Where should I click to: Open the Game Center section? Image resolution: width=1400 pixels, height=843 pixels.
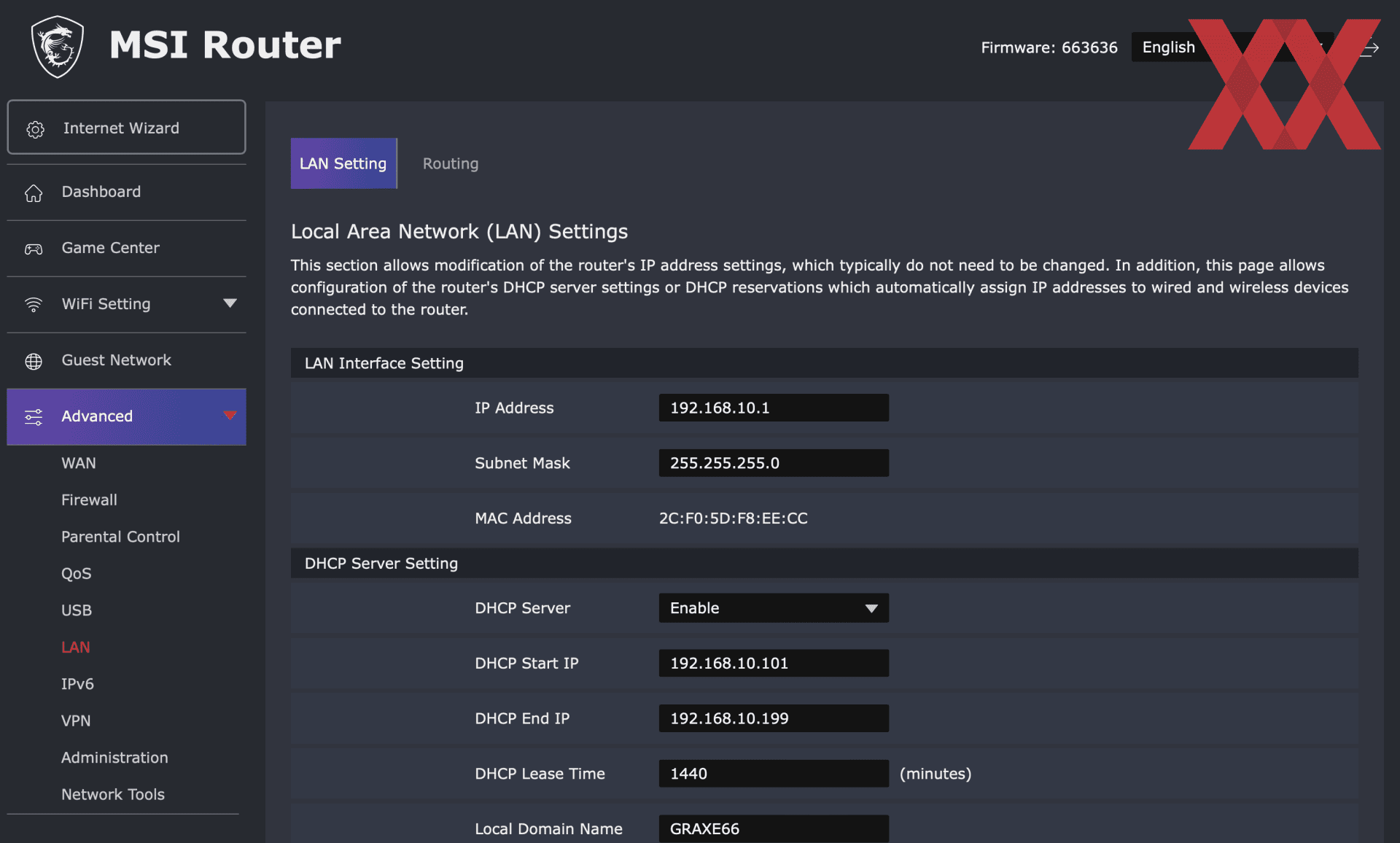[126, 248]
